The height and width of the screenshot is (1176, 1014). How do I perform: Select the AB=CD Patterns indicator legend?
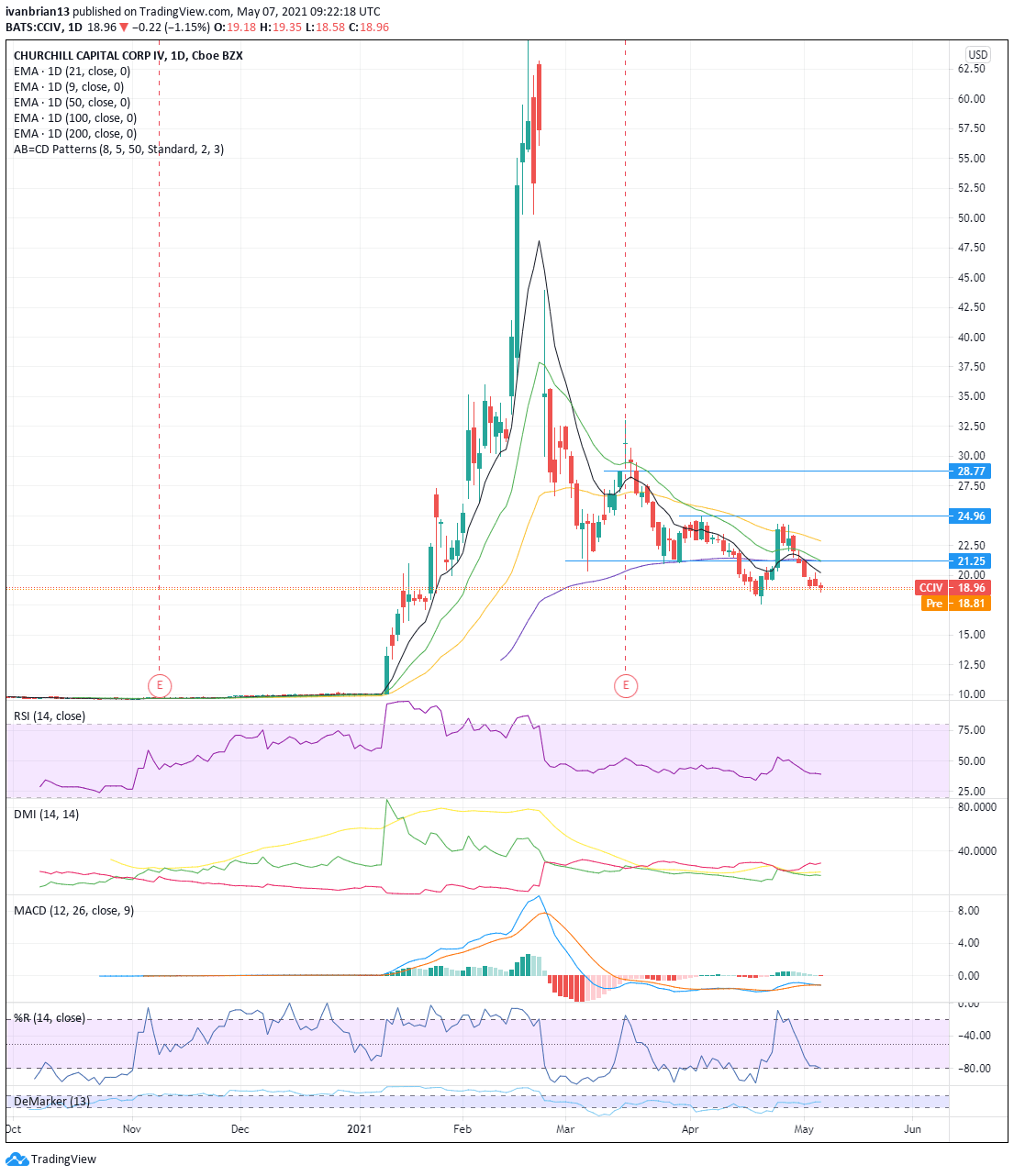pos(118,150)
